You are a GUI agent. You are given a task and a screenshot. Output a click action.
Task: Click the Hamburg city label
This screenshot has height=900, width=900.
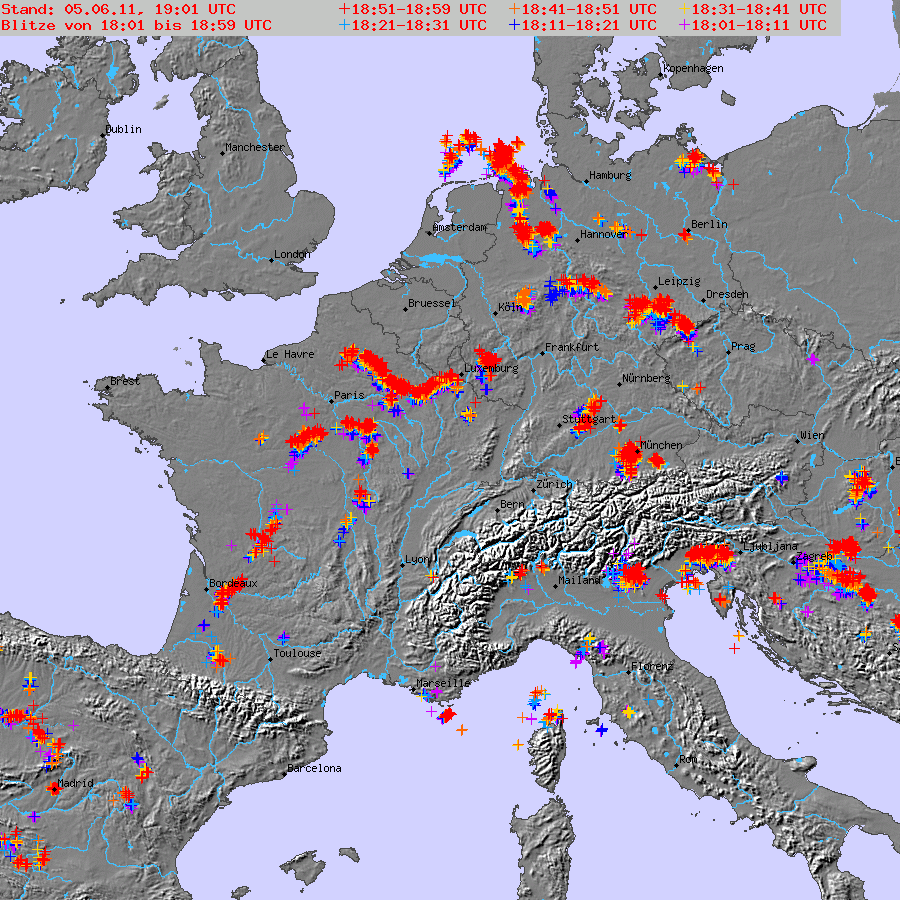(610, 176)
